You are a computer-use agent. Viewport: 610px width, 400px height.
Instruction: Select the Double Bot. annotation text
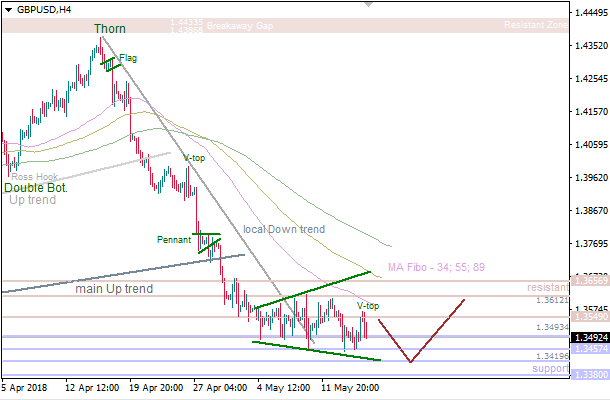(x=37, y=187)
